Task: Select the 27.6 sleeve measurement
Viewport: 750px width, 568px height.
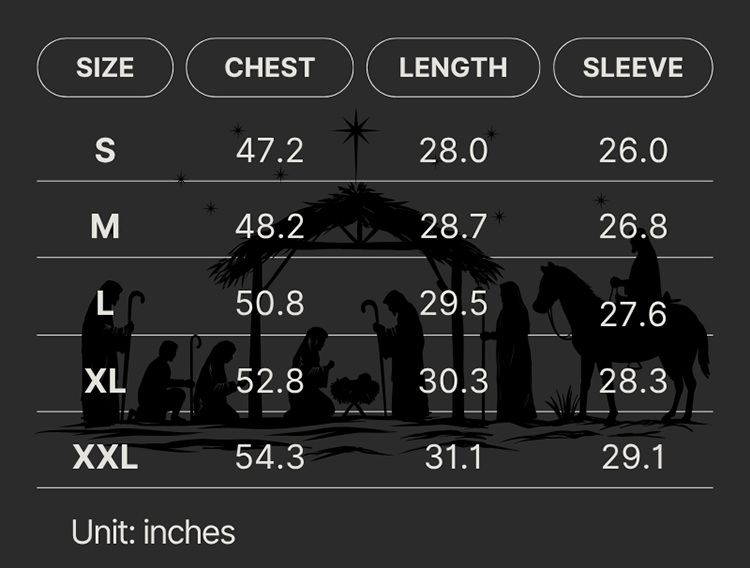Action: tap(633, 314)
